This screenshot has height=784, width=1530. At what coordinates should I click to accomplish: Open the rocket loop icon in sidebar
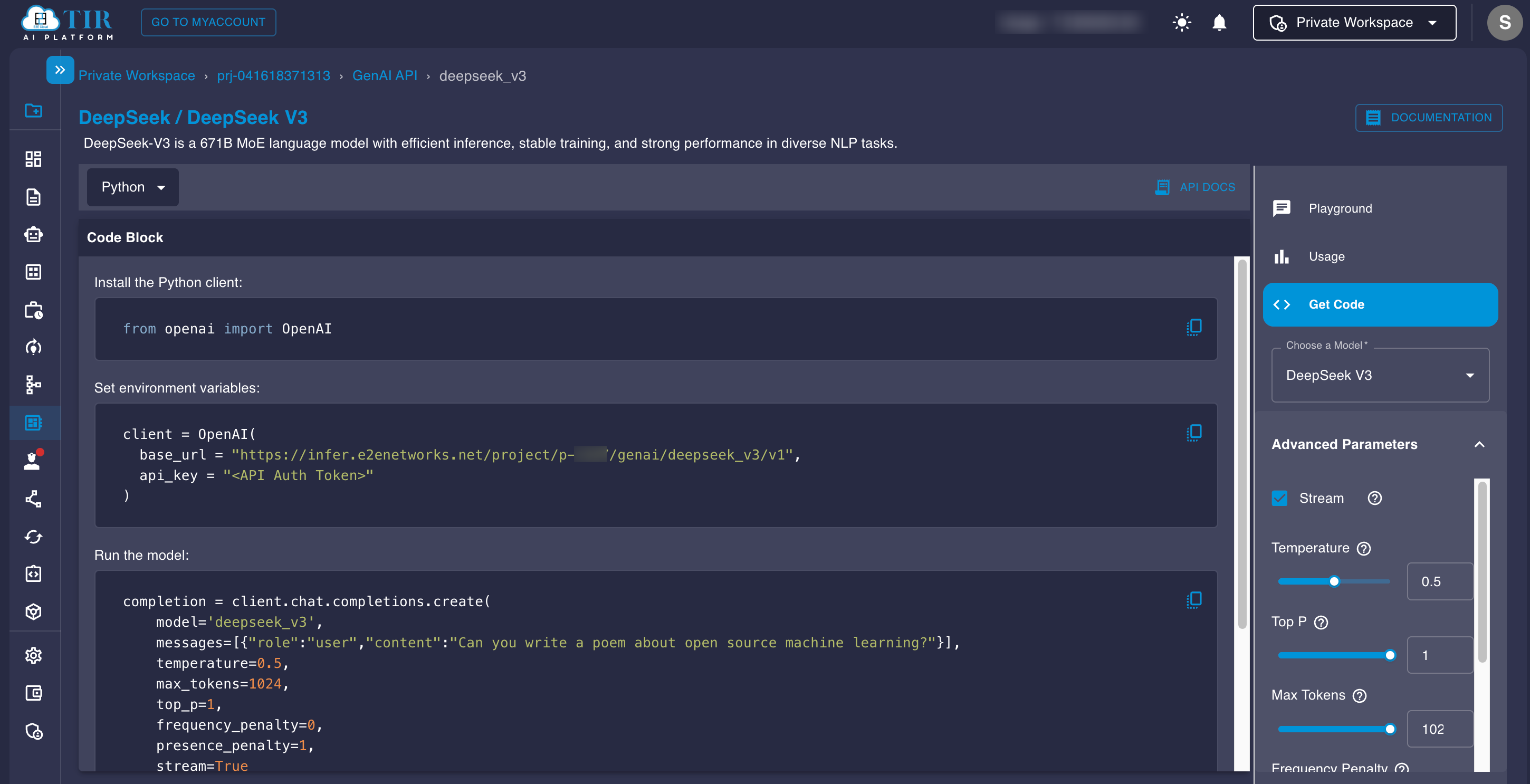[33, 348]
